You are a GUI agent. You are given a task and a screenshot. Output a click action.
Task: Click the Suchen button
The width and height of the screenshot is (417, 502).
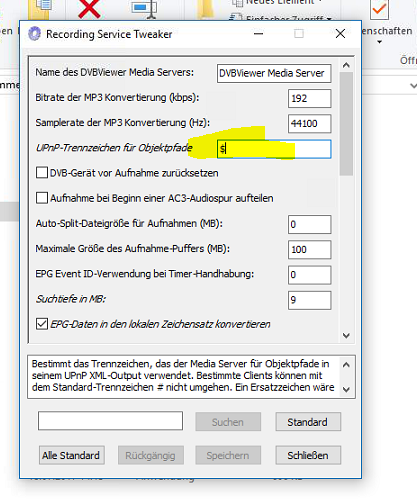click(228, 422)
